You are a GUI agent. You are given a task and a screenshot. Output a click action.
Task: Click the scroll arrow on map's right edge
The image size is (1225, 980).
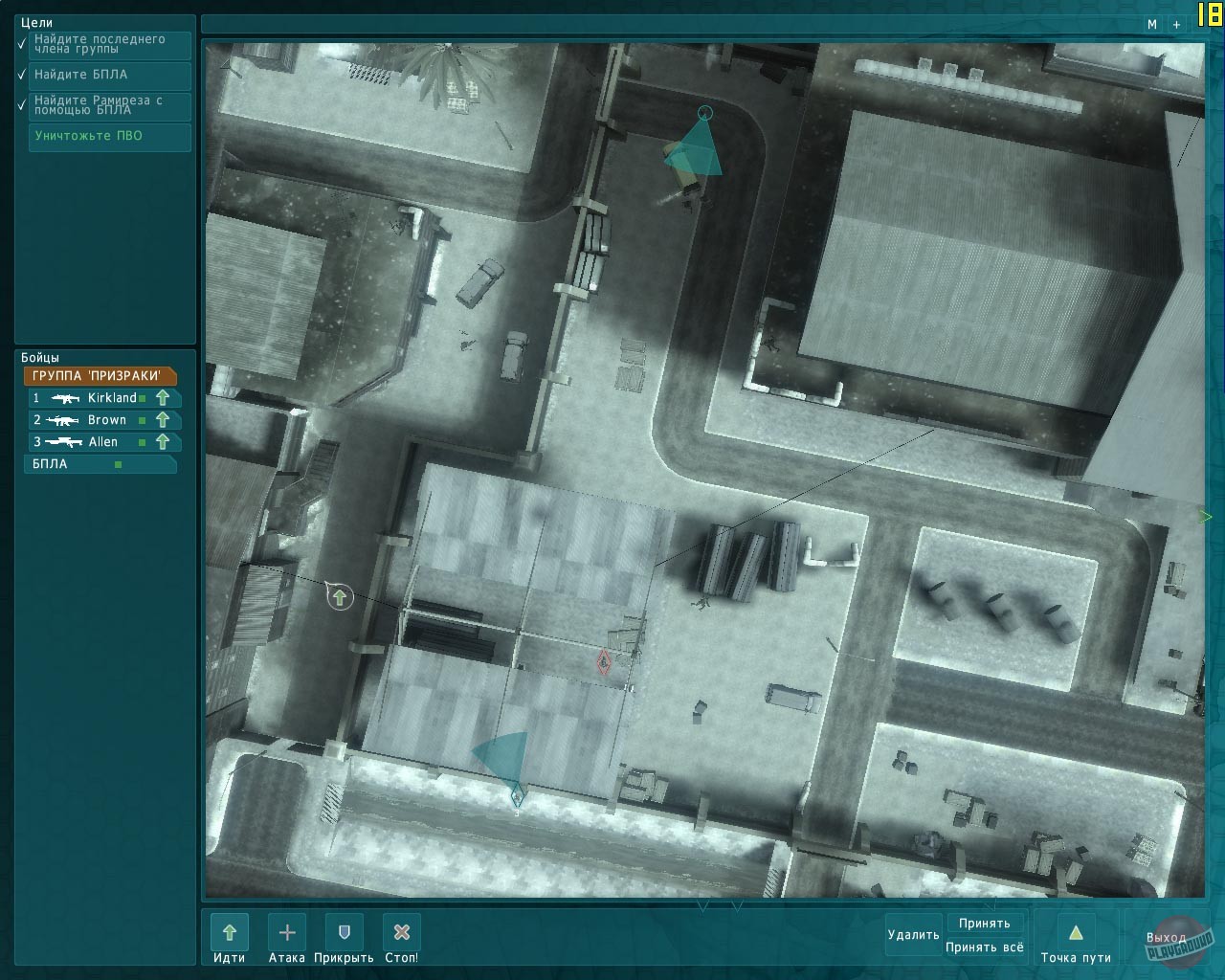click(x=1206, y=517)
